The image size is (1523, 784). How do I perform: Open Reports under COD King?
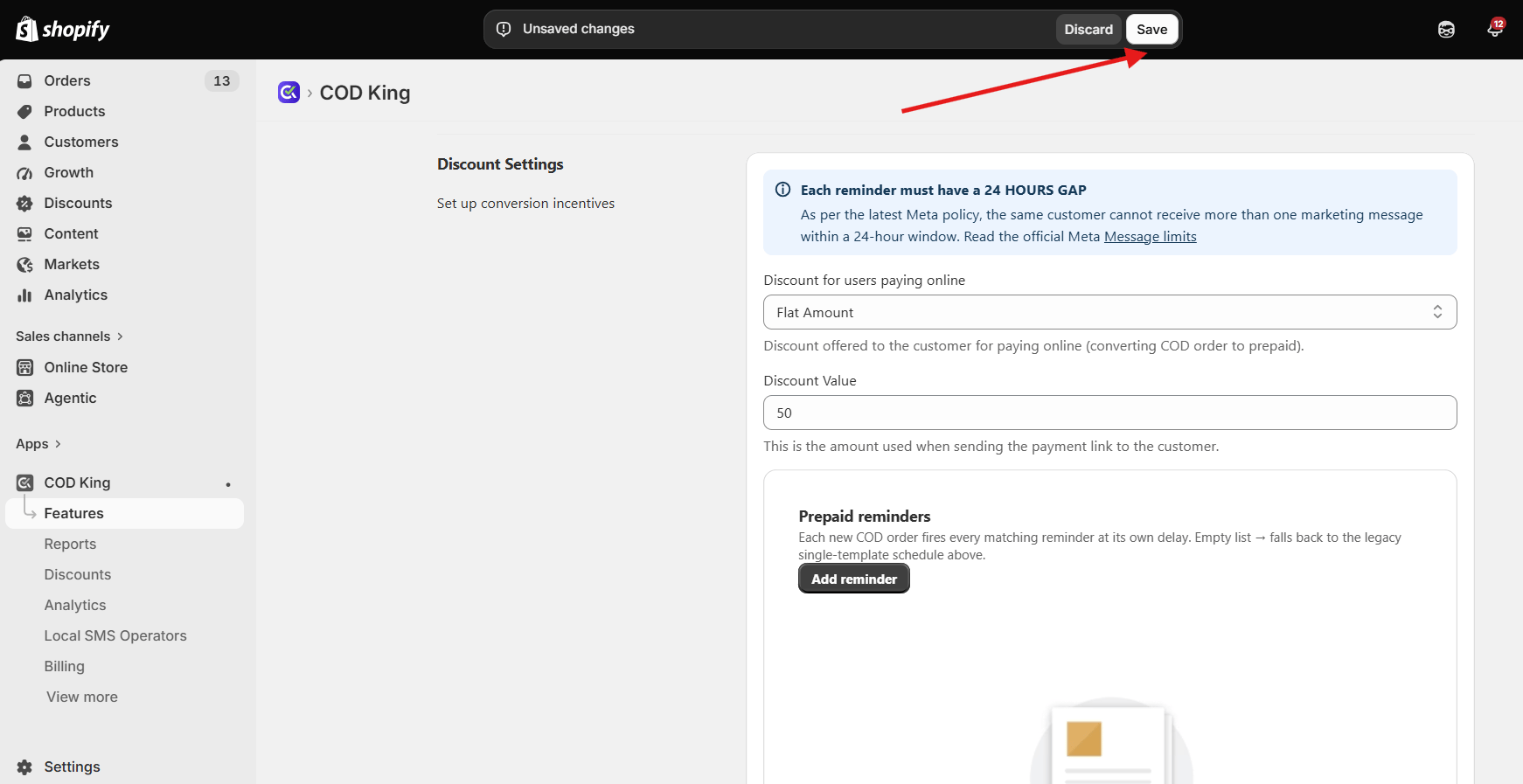tap(70, 544)
